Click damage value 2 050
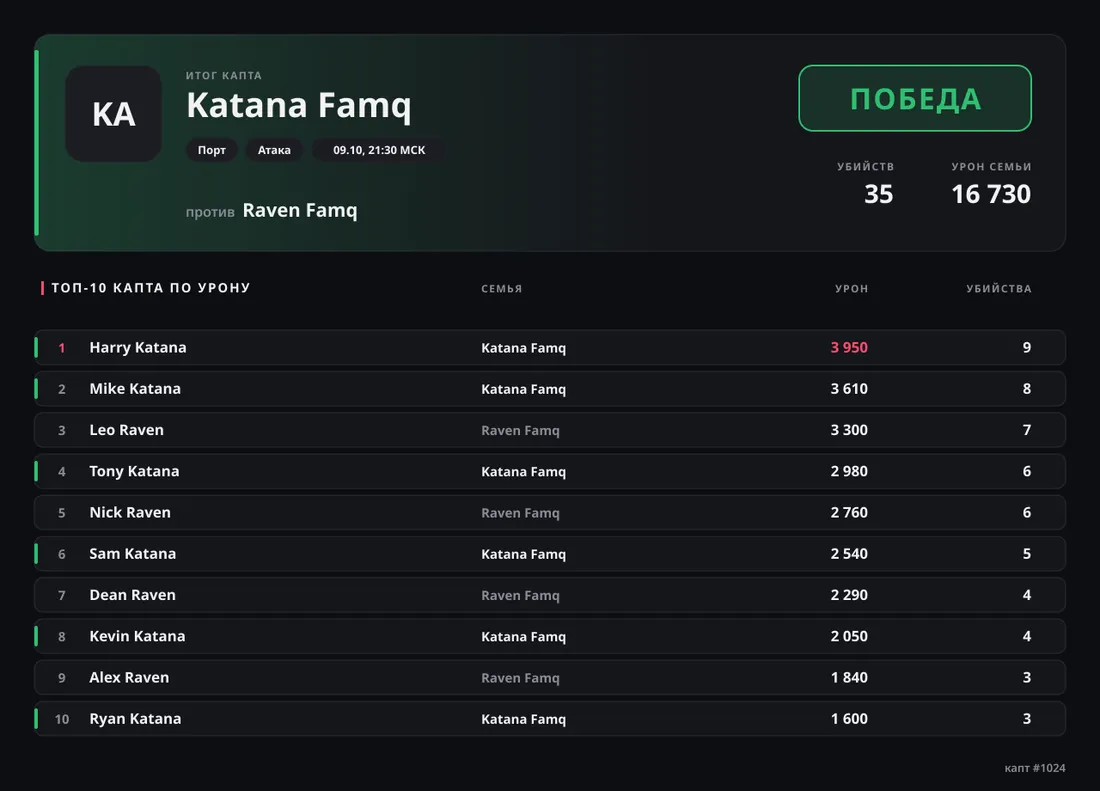 (849, 637)
